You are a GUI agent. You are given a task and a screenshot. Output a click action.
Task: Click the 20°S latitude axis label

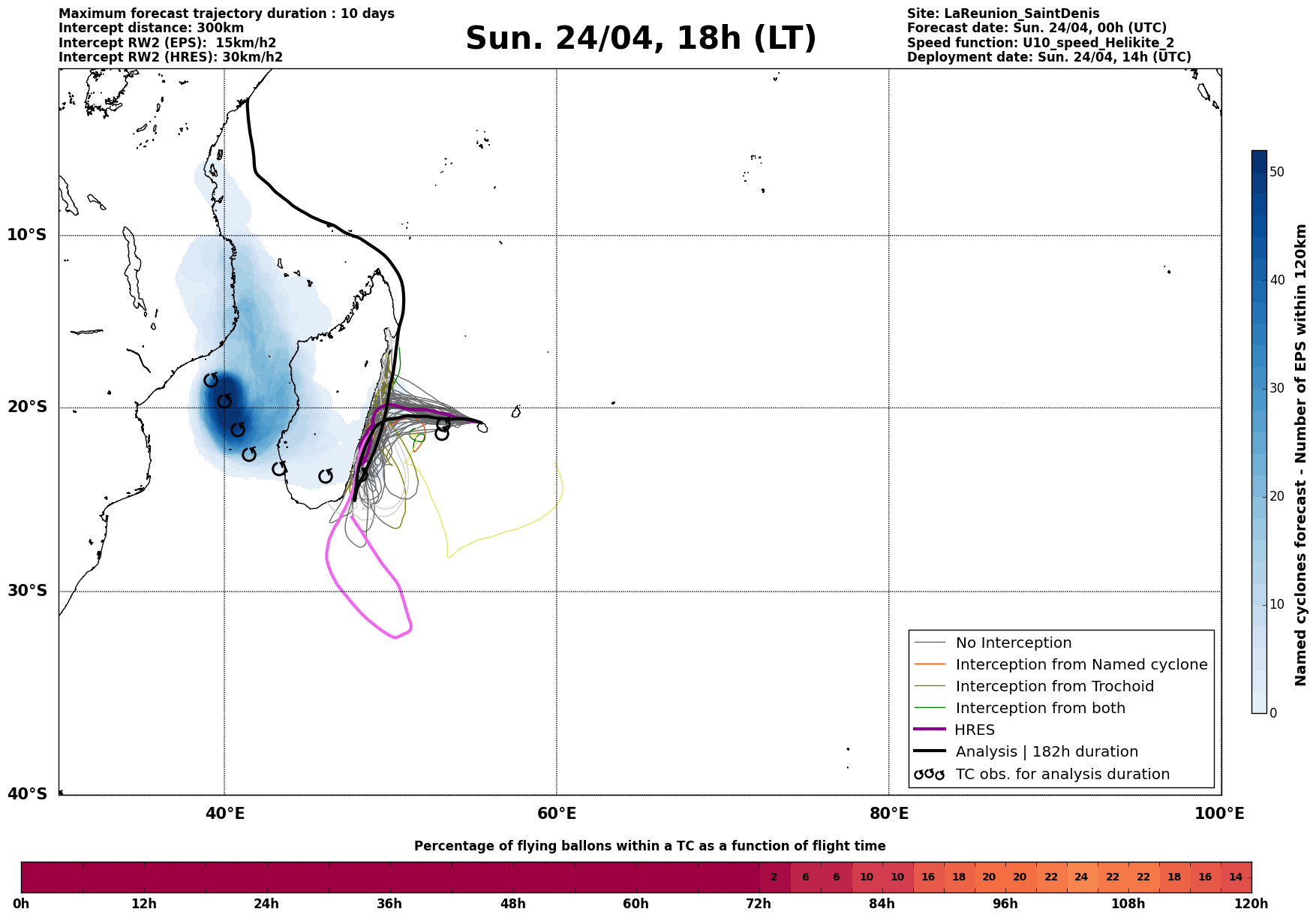pos(27,407)
